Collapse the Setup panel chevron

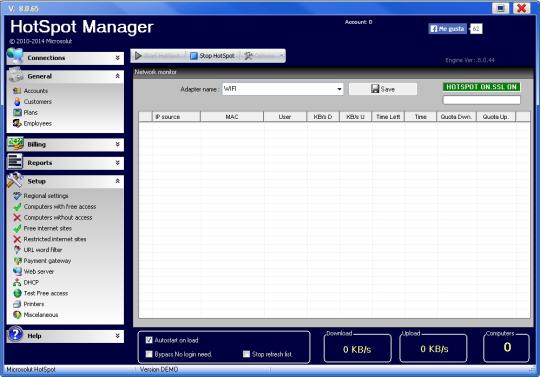pos(117,181)
